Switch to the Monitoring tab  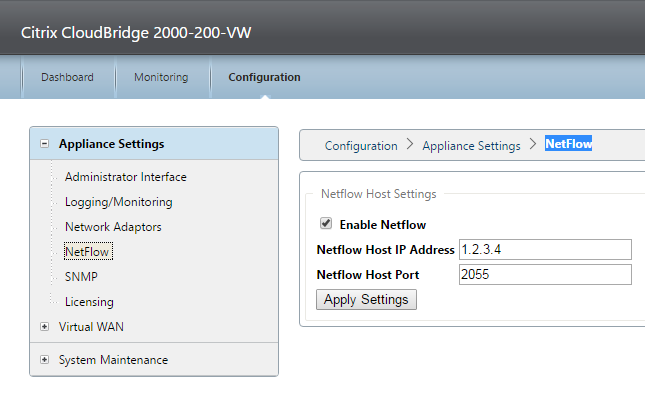[160, 77]
